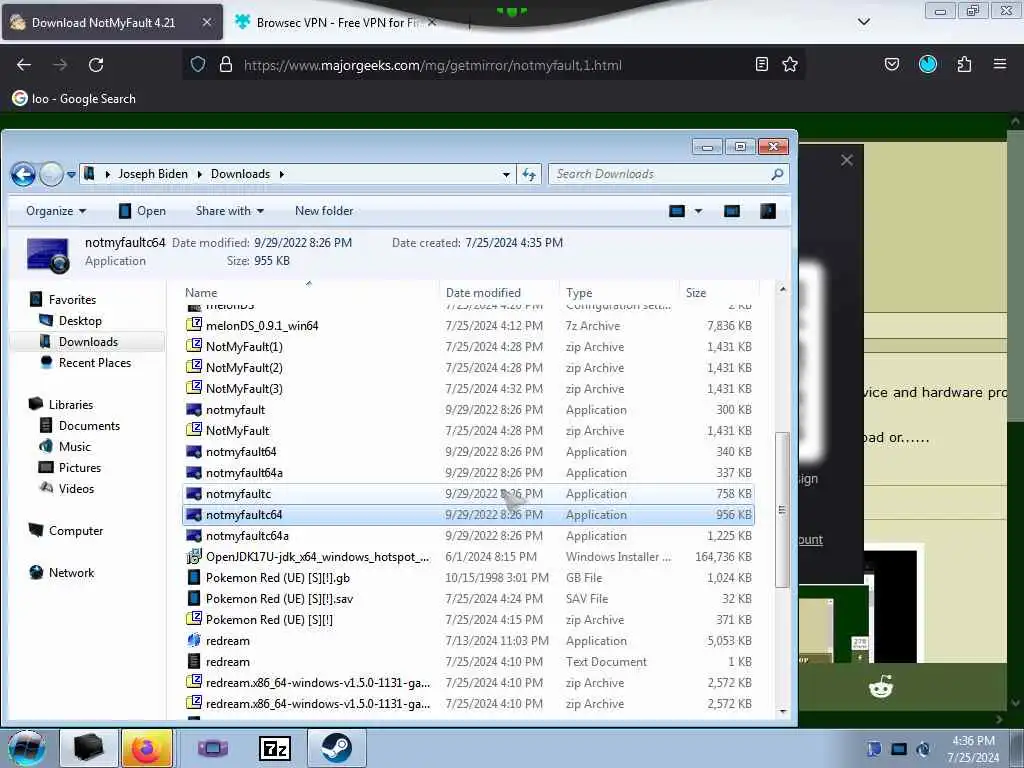The image size is (1024, 768).
Task: Click New folder button
Action: coord(324,211)
